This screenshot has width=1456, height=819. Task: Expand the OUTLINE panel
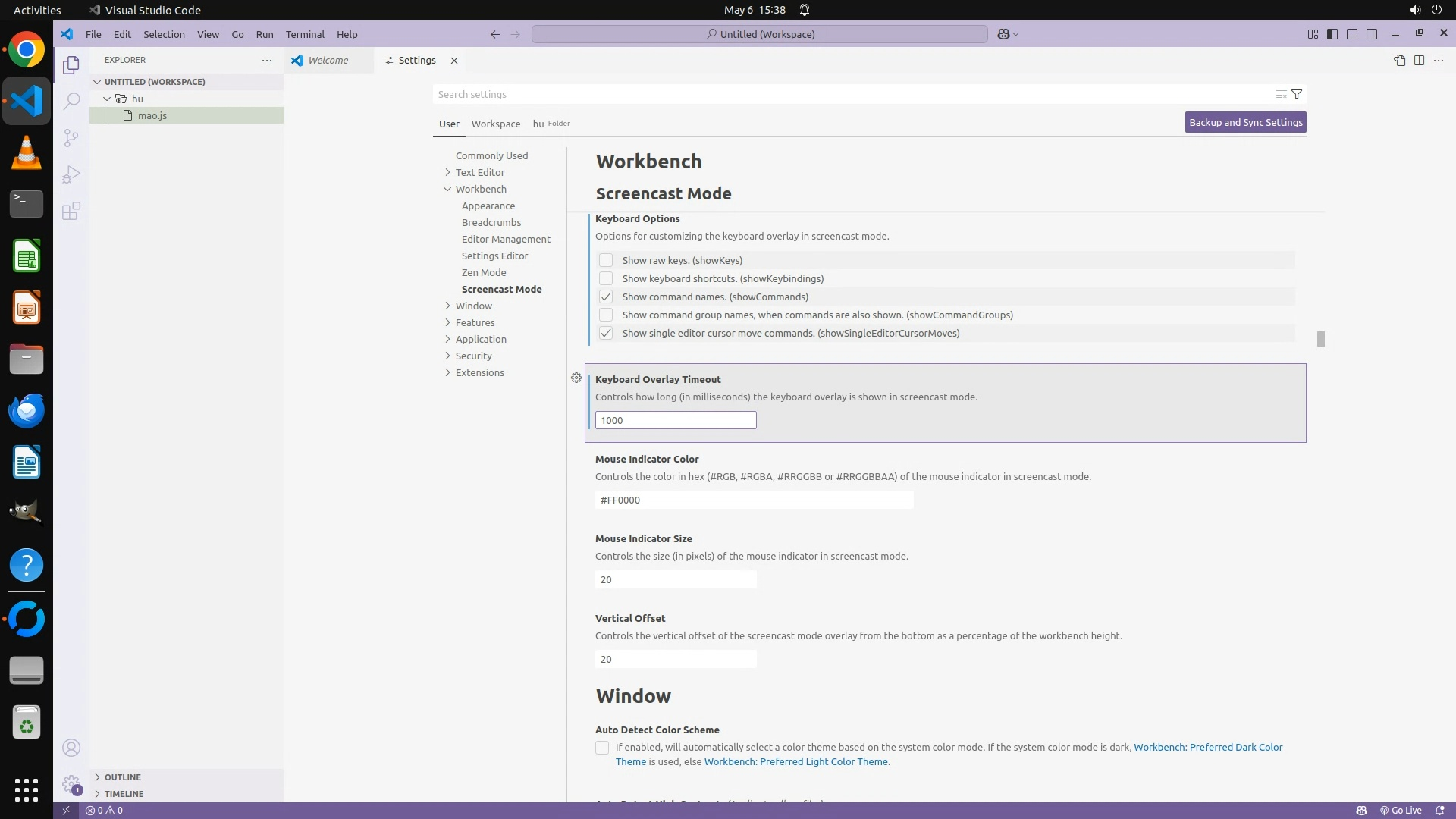click(122, 777)
